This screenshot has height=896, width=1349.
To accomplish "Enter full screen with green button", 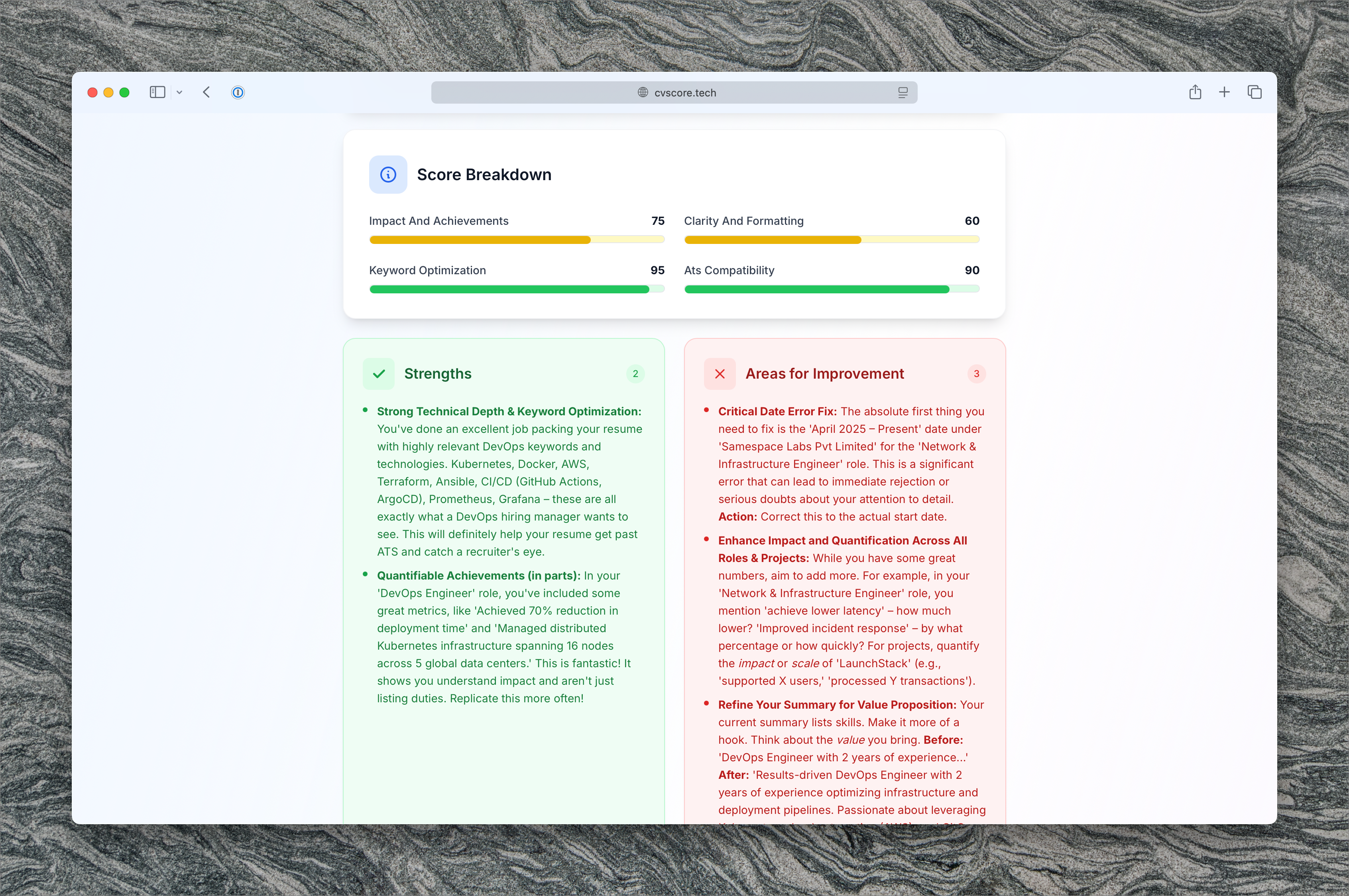I will click(x=124, y=92).
